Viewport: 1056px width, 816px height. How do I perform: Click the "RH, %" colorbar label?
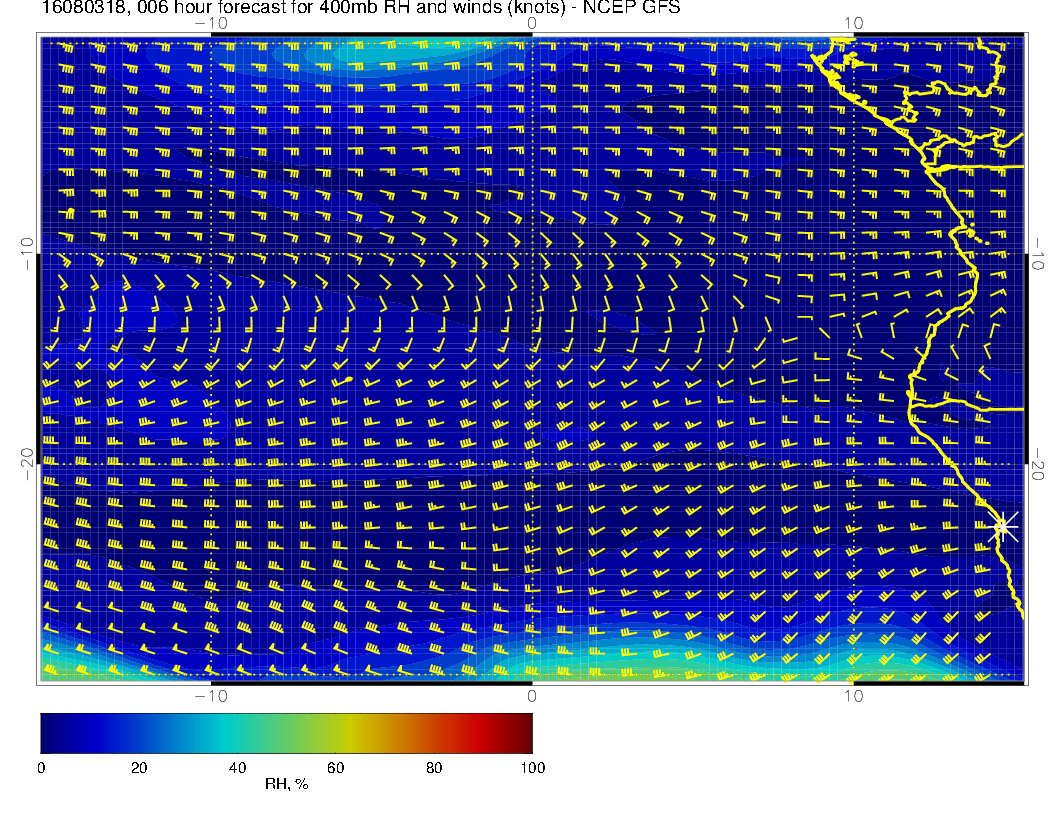(x=286, y=785)
